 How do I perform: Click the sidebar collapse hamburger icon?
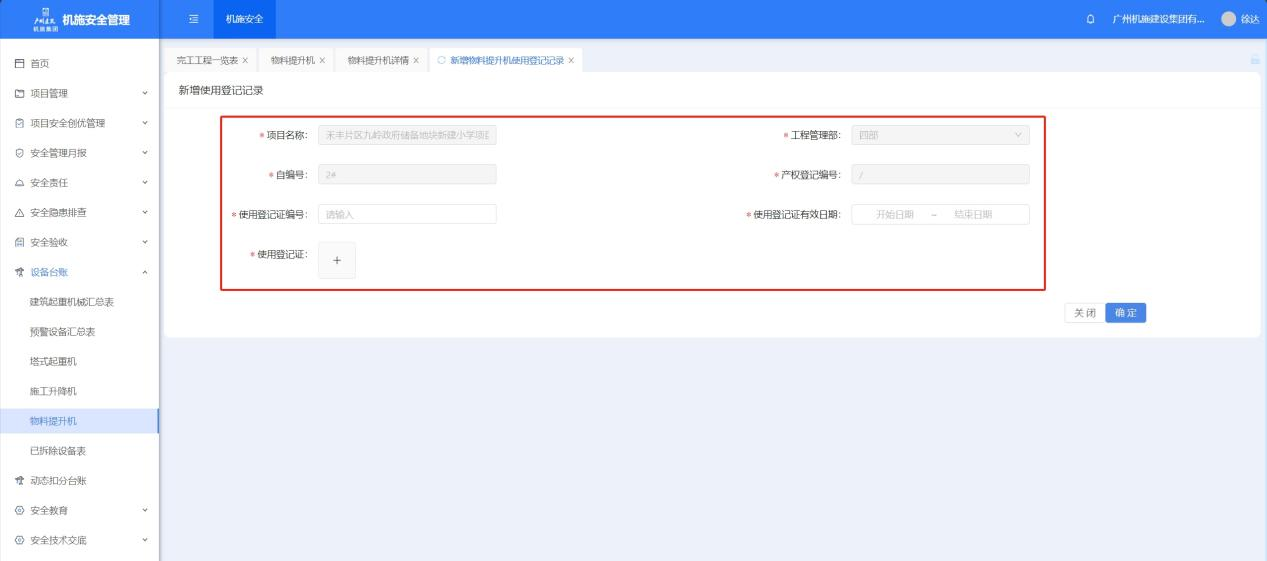(x=193, y=19)
